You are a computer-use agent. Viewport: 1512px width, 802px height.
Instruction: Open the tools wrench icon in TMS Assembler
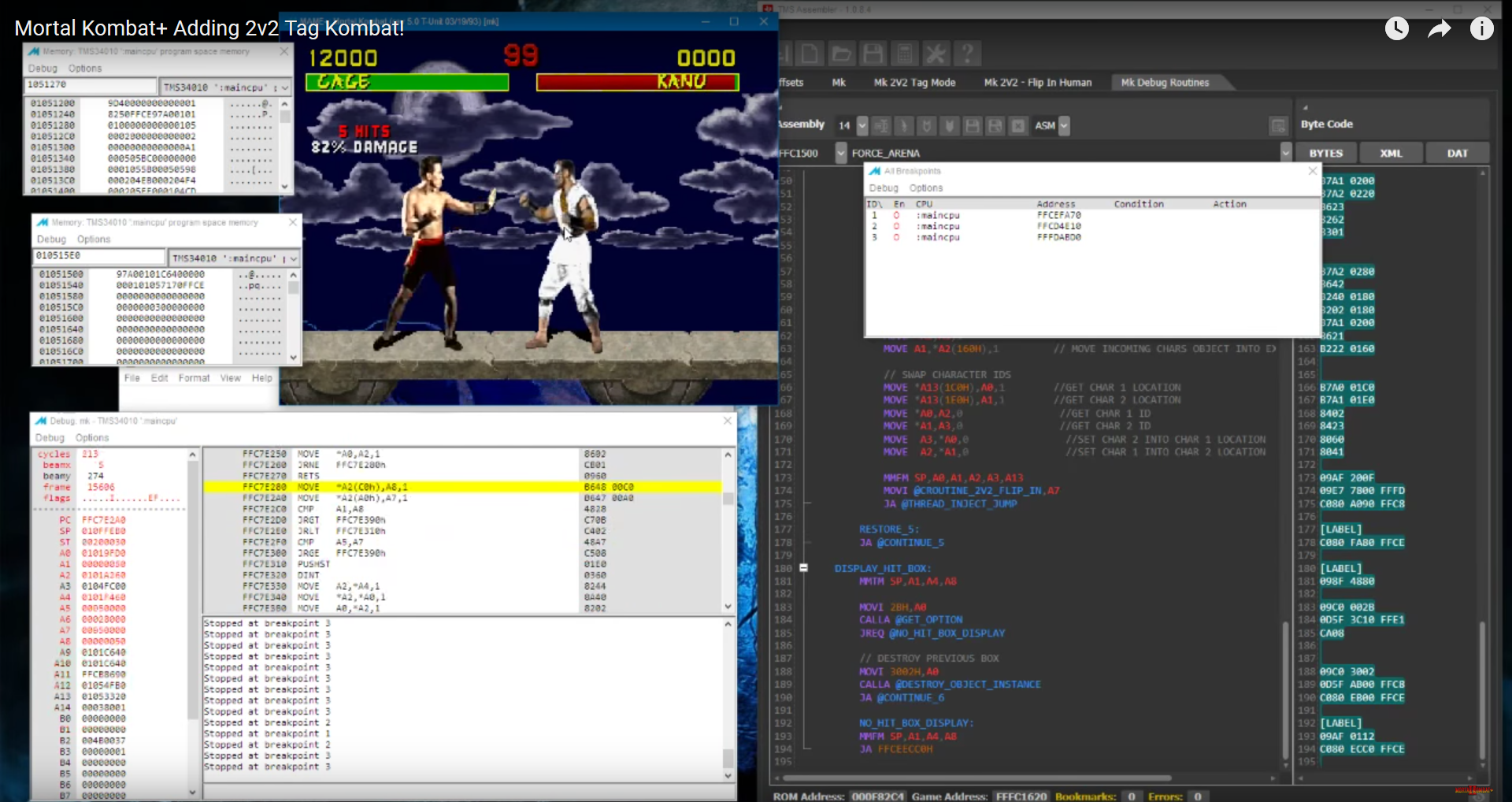936,54
